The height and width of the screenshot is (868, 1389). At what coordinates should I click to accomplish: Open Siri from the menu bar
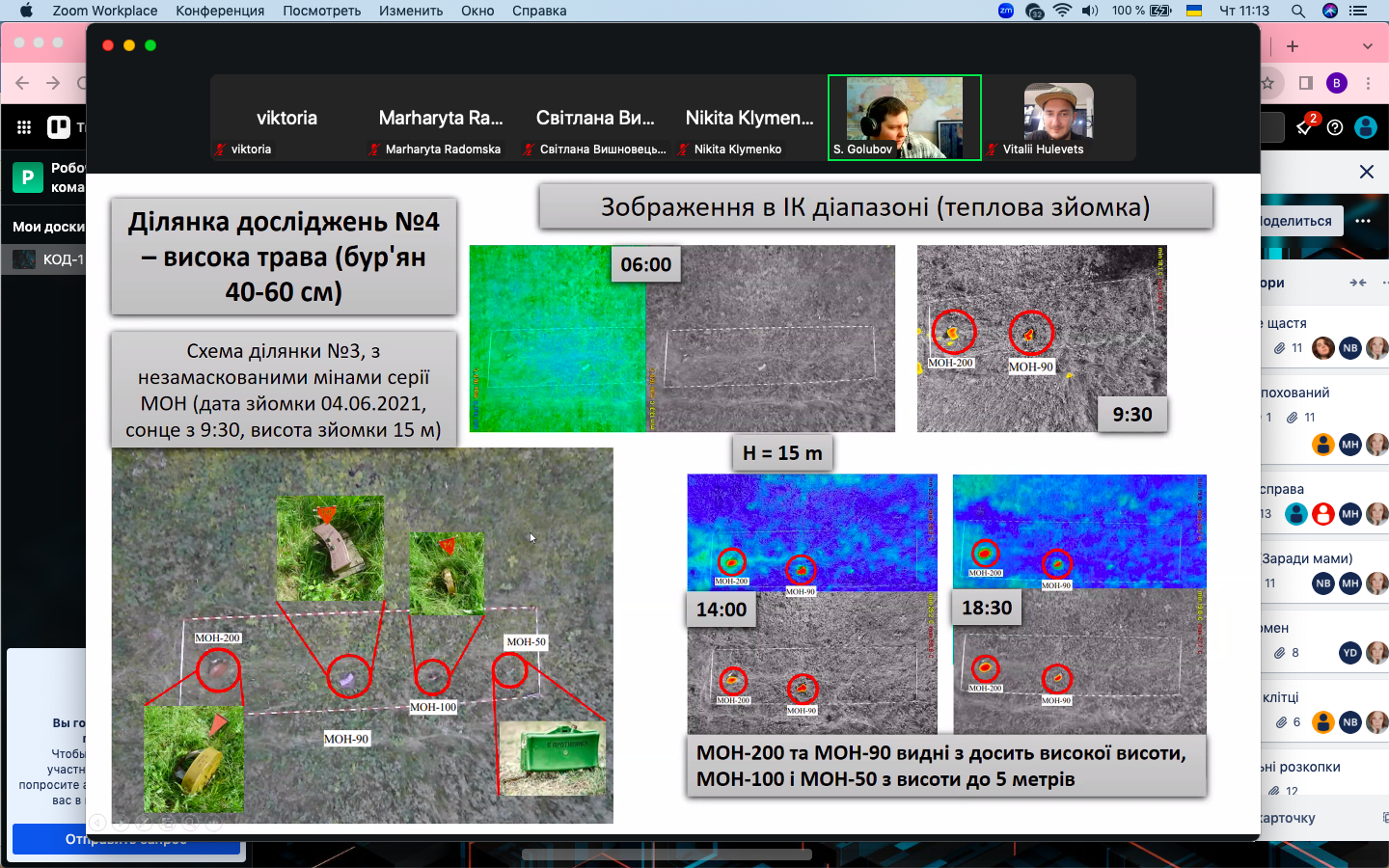pos(1330,11)
